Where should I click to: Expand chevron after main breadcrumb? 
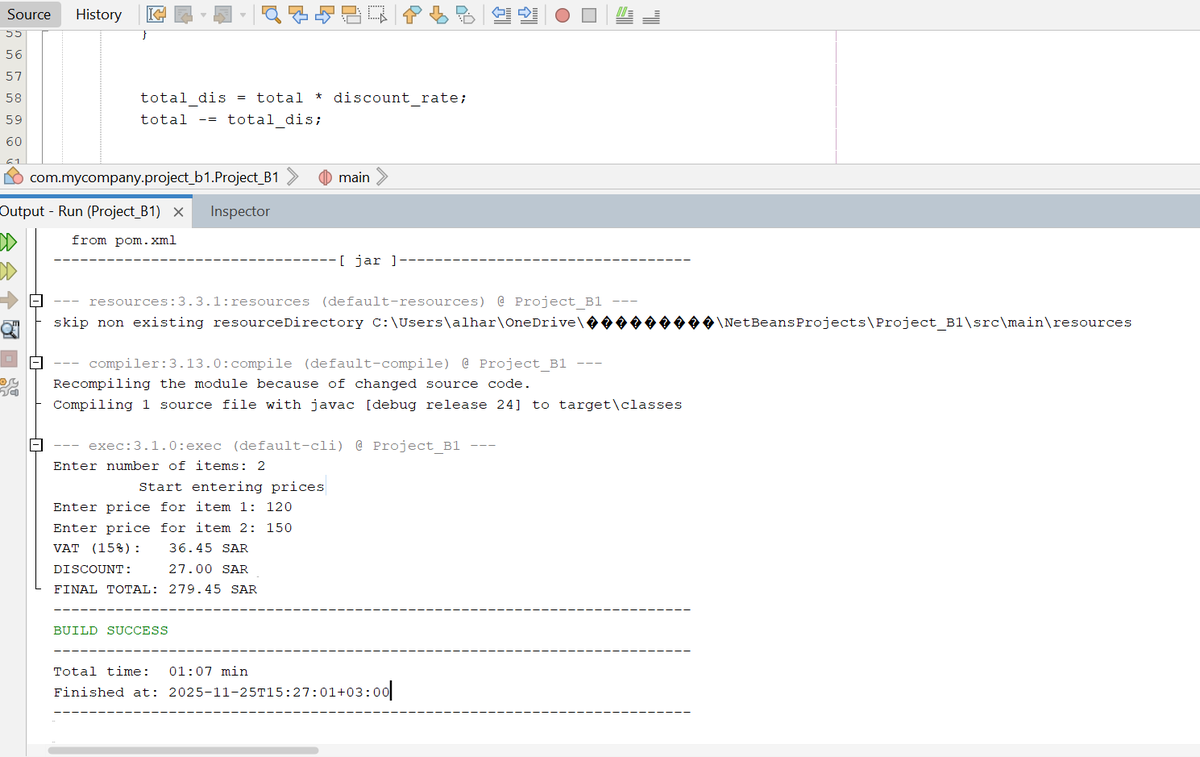381,177
